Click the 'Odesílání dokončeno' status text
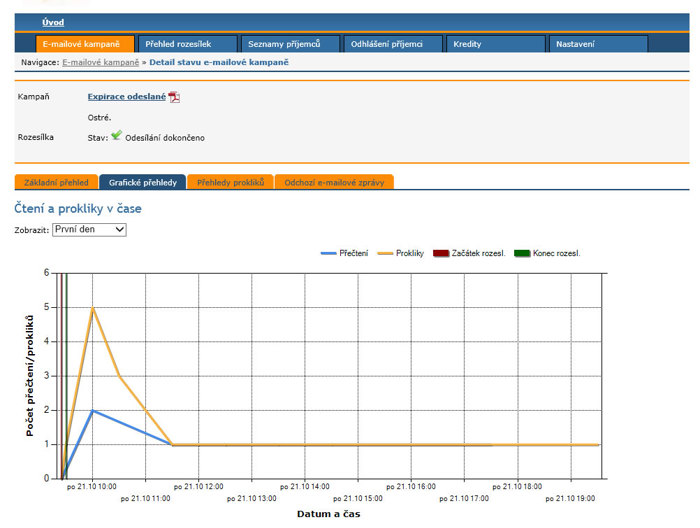Viewport: 700px width, 528px height. tap(165, 138)
